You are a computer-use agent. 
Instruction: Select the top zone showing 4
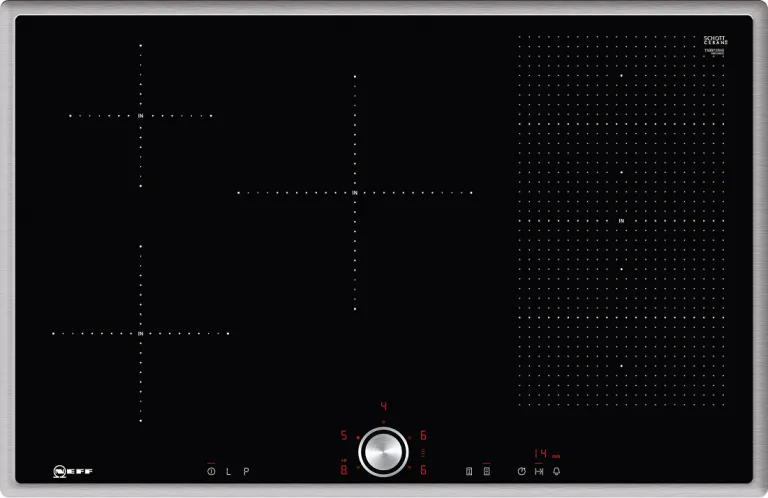(x=383, y=407)
